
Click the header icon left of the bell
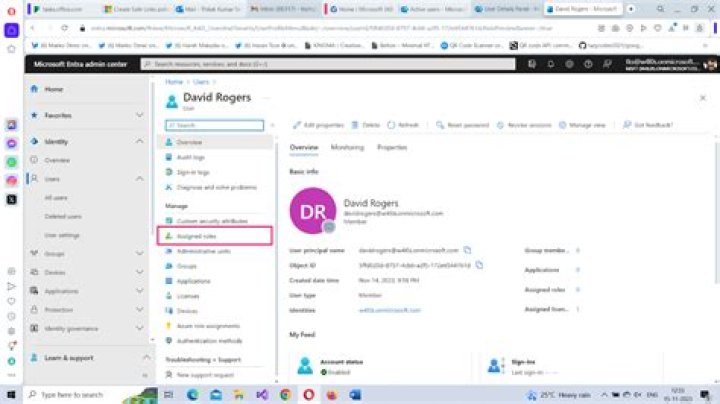(532, 64)
